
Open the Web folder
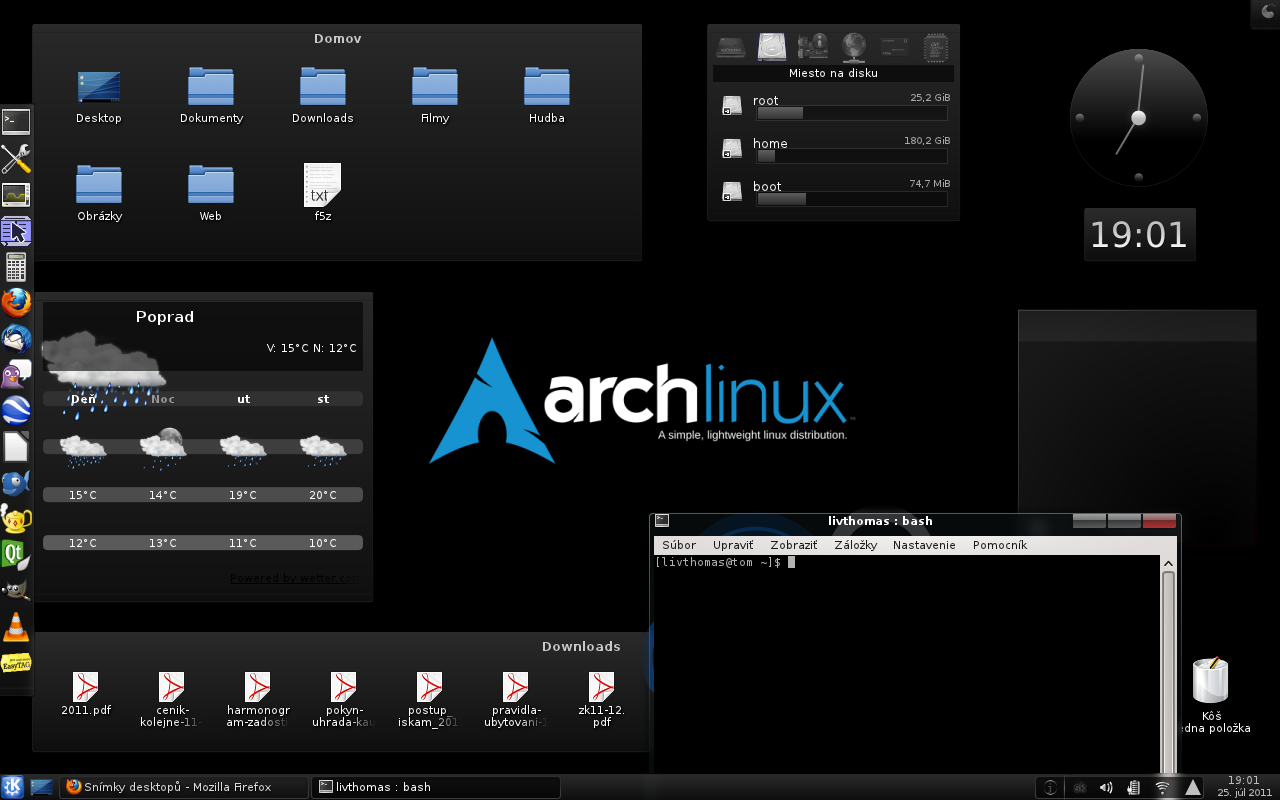[x=211, y=193]
